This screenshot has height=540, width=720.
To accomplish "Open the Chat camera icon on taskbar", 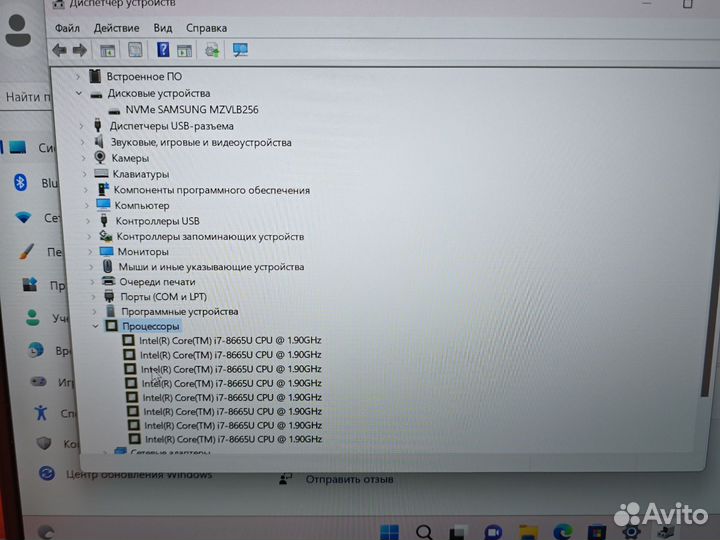I will point(493,533).
